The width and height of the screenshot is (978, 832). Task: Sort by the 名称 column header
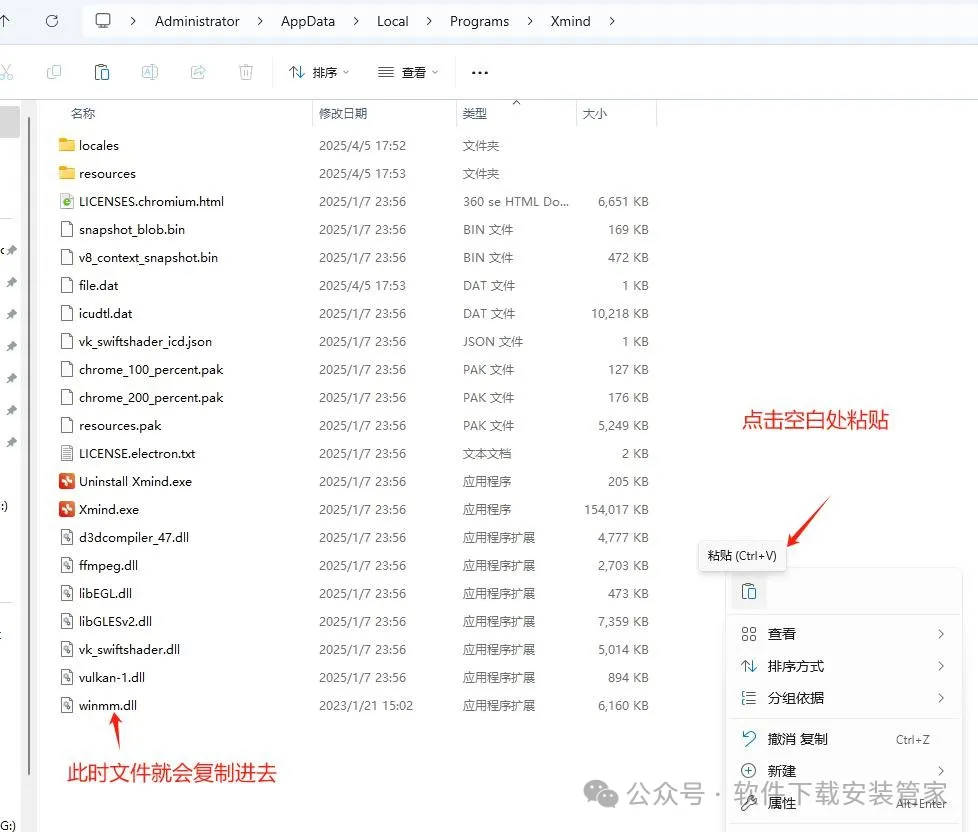[x=83, y=114]
